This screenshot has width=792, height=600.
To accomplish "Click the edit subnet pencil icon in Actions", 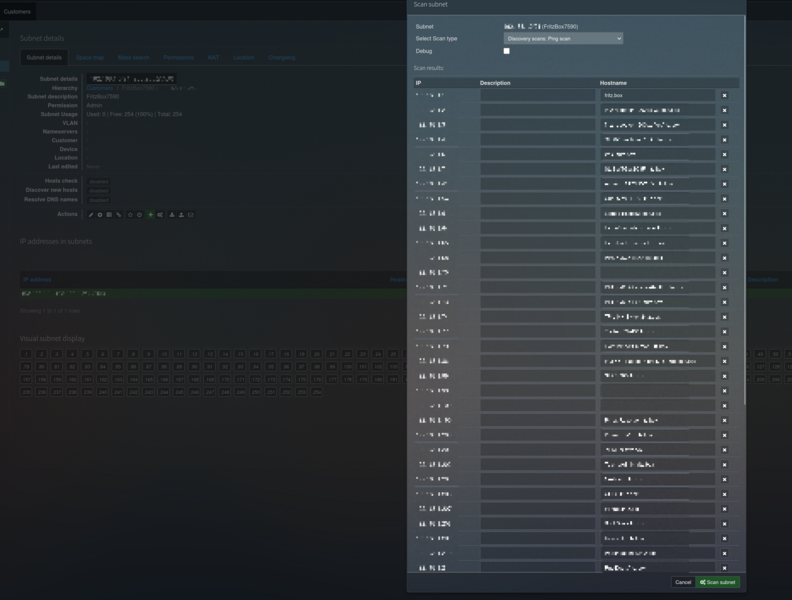I will [91, 215].
